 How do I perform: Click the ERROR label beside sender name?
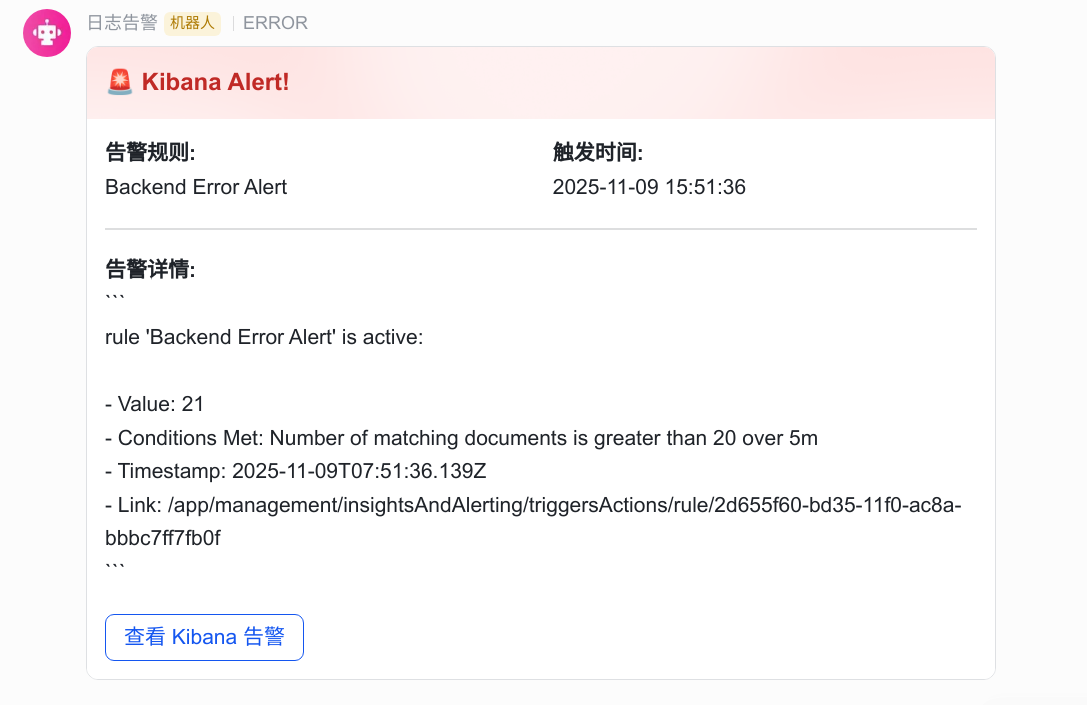click(x=275, y=23)
